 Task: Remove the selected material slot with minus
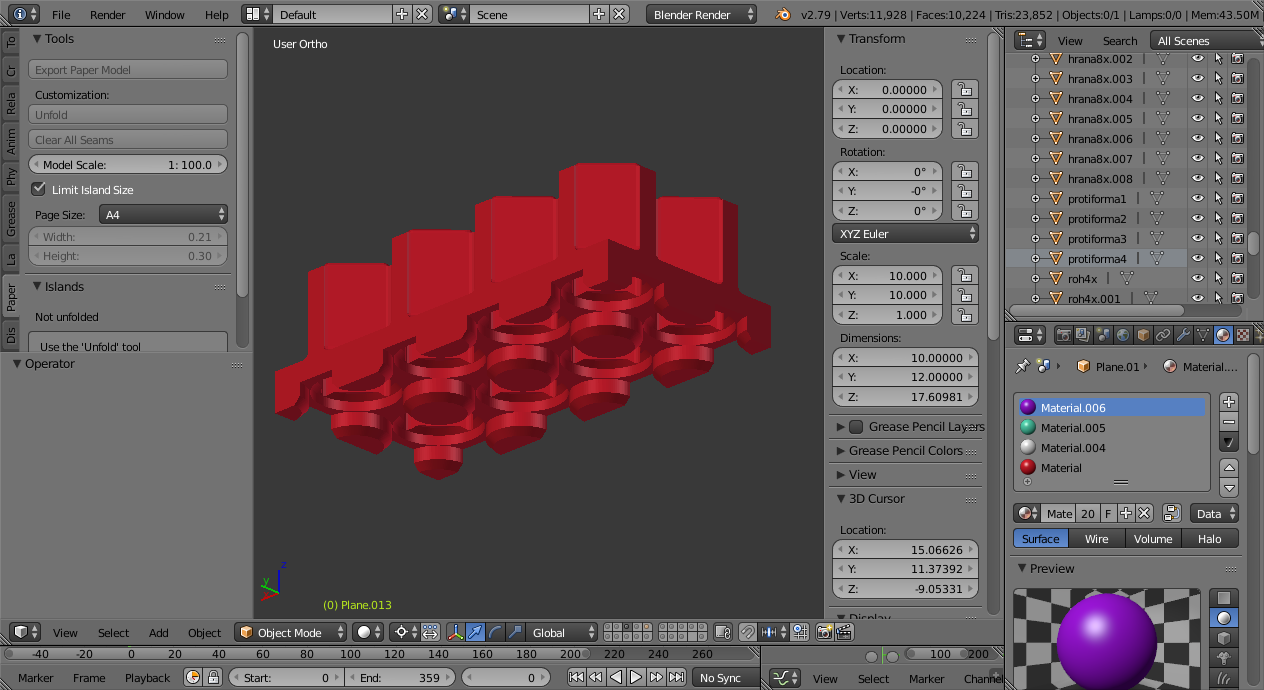click(x=1229, y=421)
